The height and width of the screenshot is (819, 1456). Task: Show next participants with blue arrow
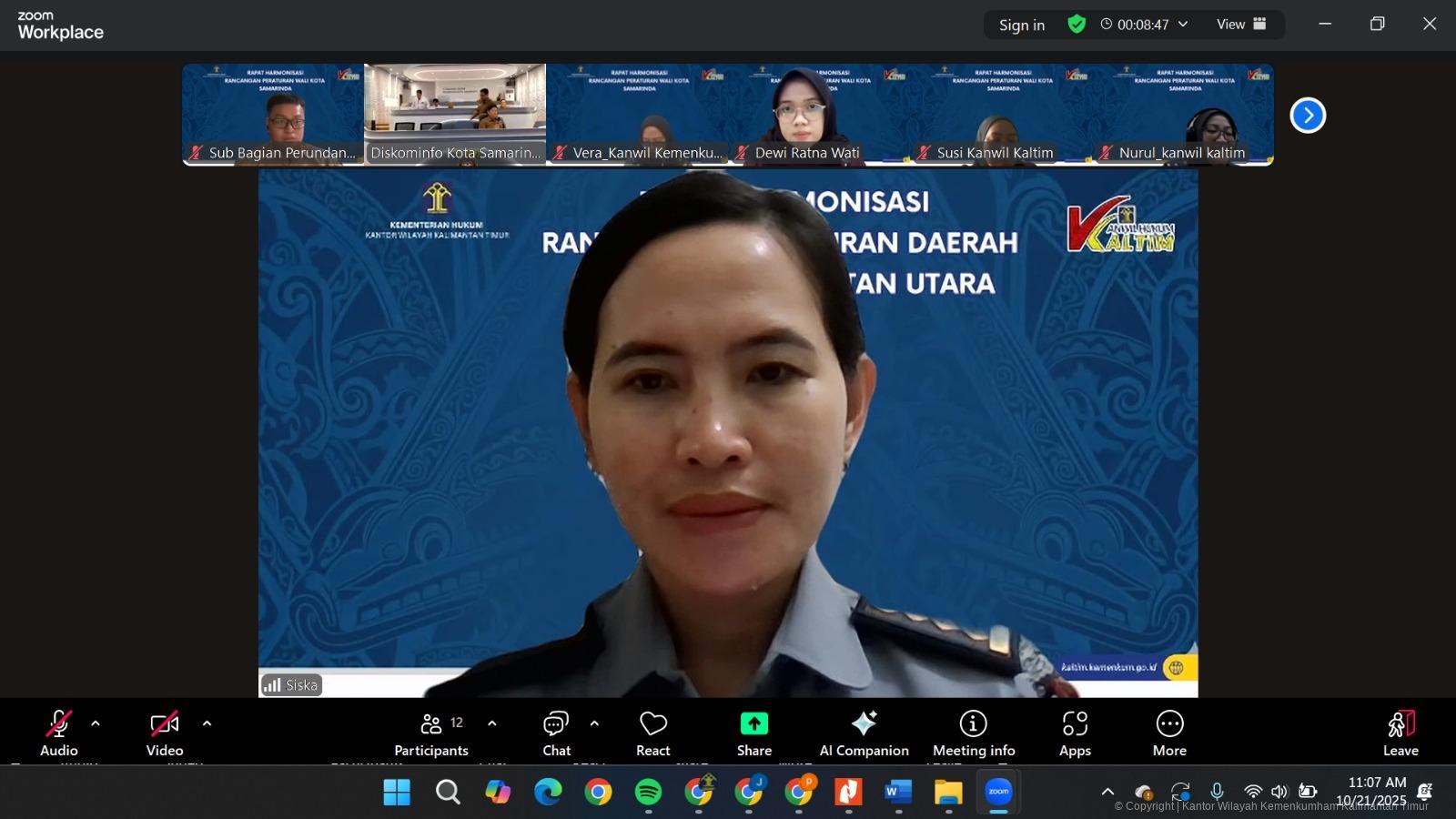1308,116
